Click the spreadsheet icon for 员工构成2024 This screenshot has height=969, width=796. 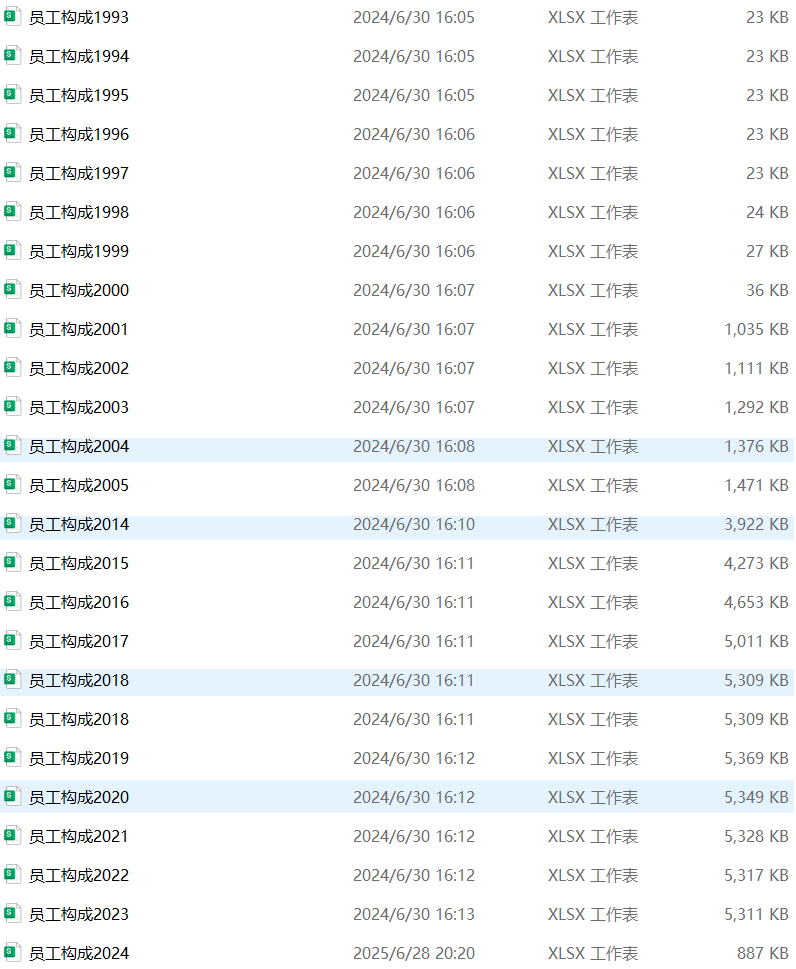pos(12,953)
